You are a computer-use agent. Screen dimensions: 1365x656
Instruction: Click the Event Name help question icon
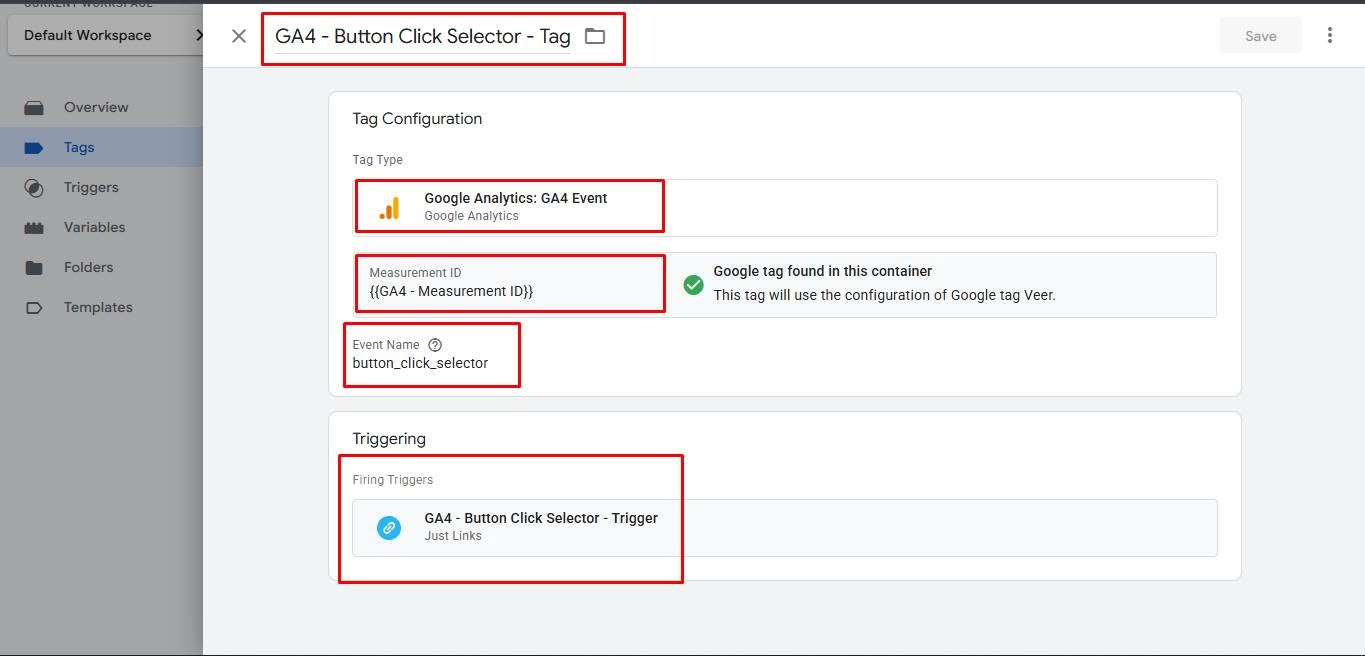pos(435,344)
